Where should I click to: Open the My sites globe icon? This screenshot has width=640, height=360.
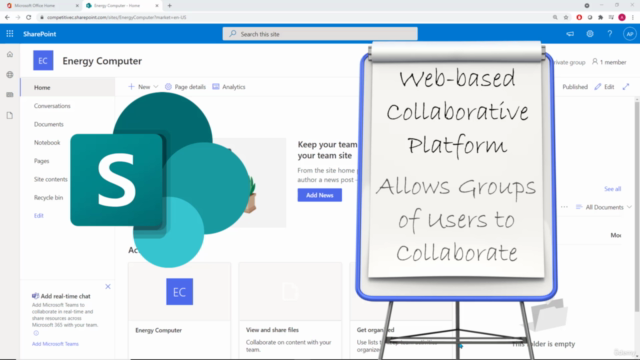(x=10, y=75)
